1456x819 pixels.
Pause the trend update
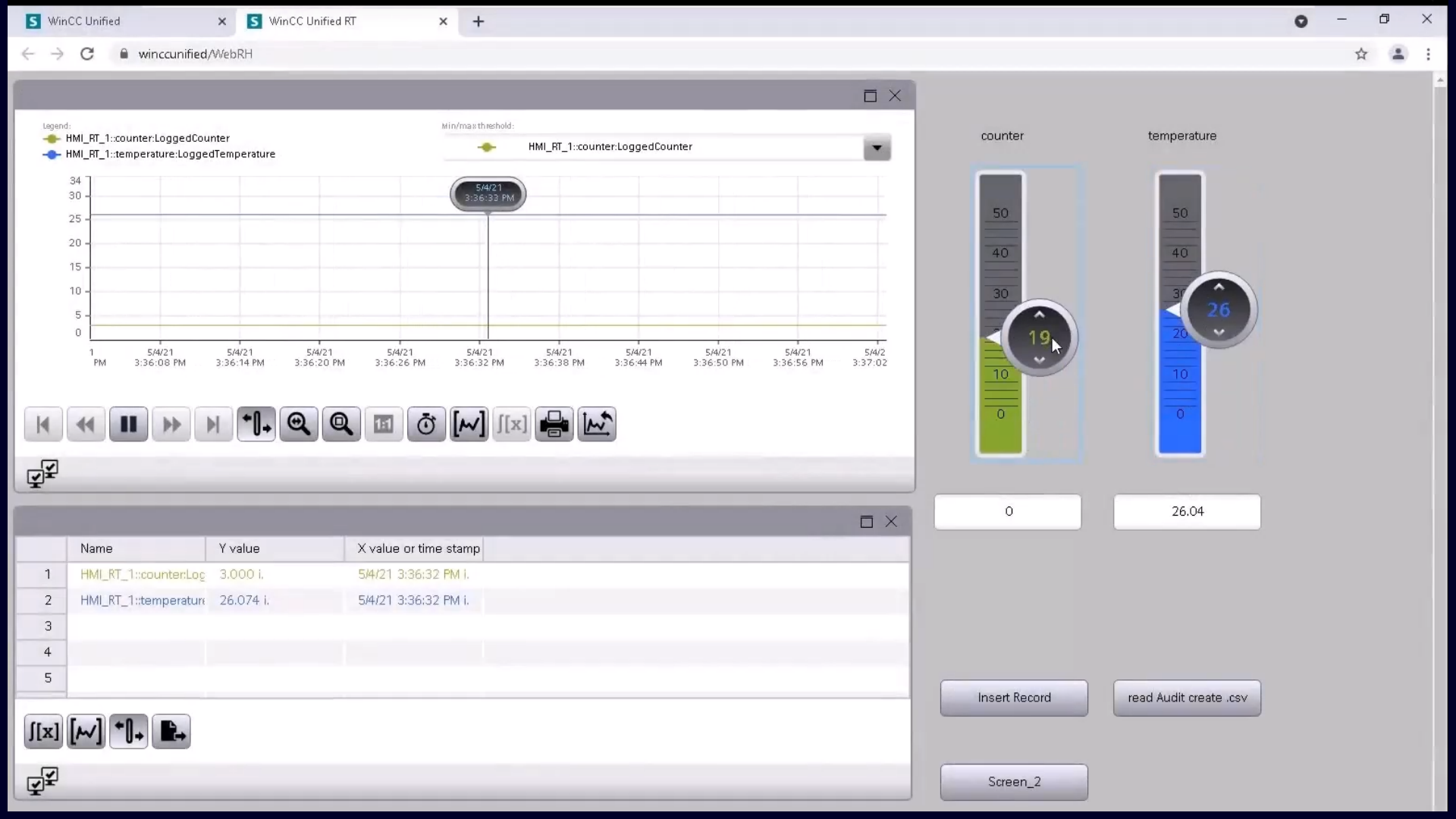click(x=128, y=425)
